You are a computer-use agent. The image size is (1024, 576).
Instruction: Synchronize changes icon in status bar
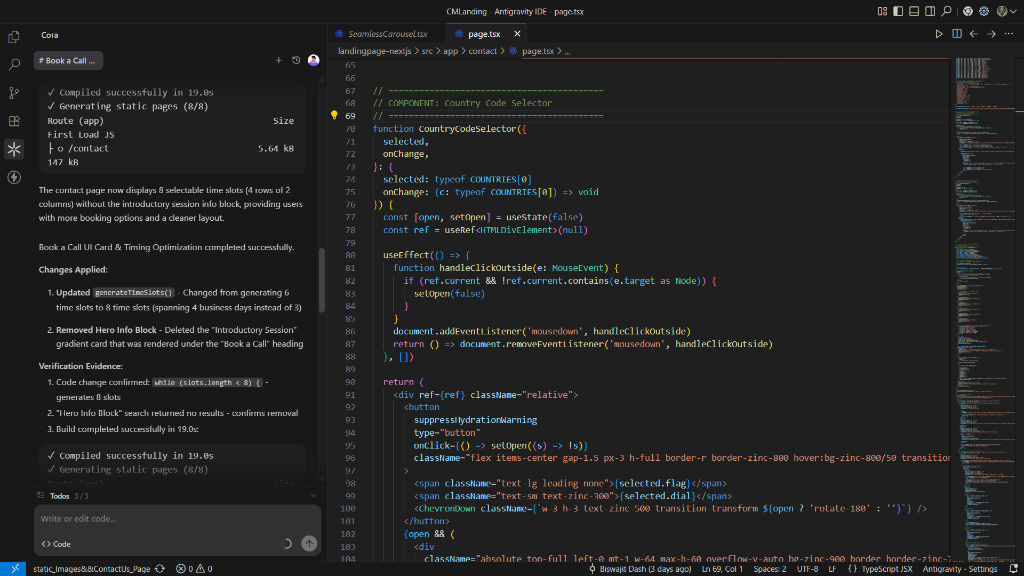(160, 569)
